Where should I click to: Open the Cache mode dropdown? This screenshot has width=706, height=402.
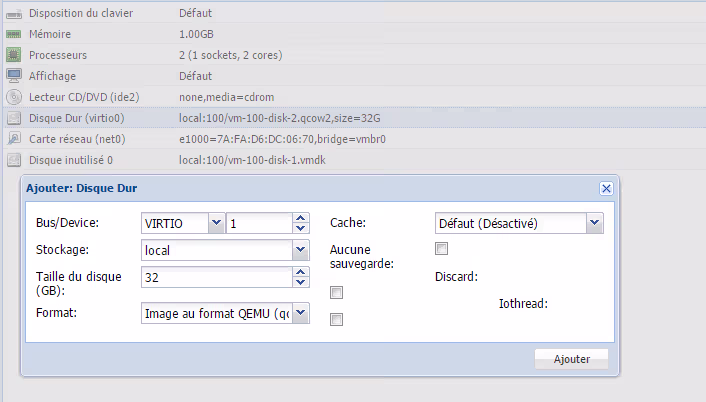(x=595, y=223)
